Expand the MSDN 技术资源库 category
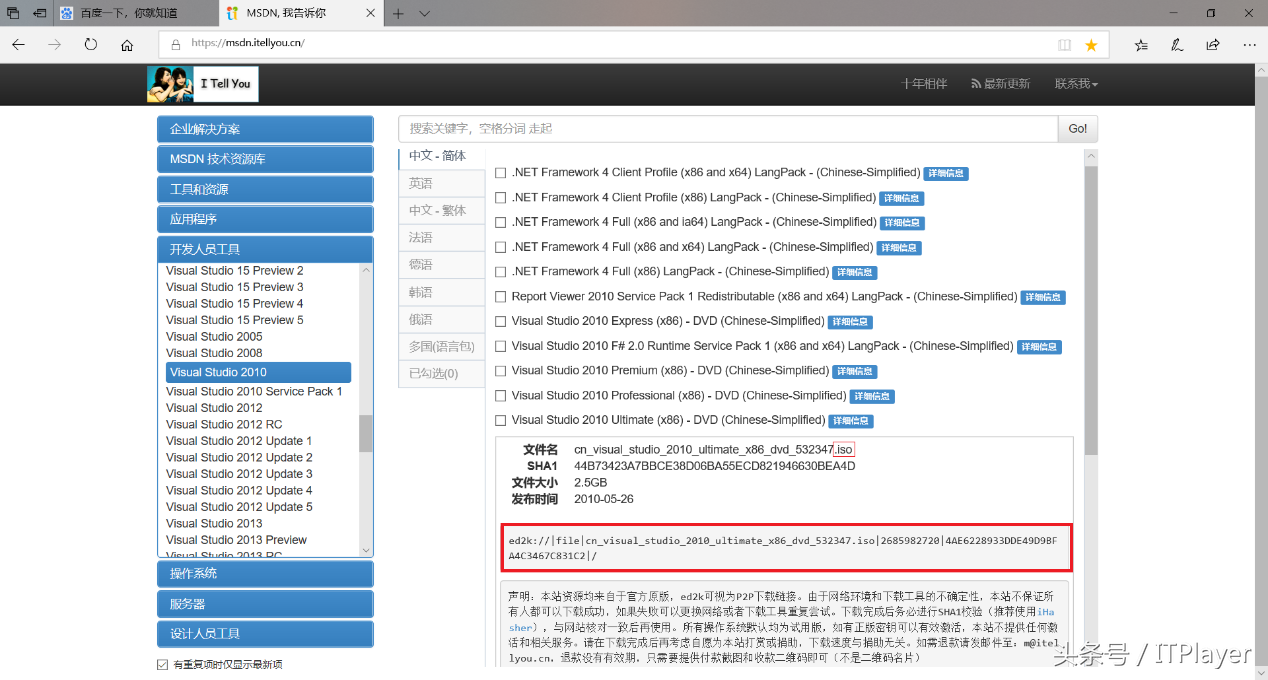1268x680 pixels. pos(265,159)
